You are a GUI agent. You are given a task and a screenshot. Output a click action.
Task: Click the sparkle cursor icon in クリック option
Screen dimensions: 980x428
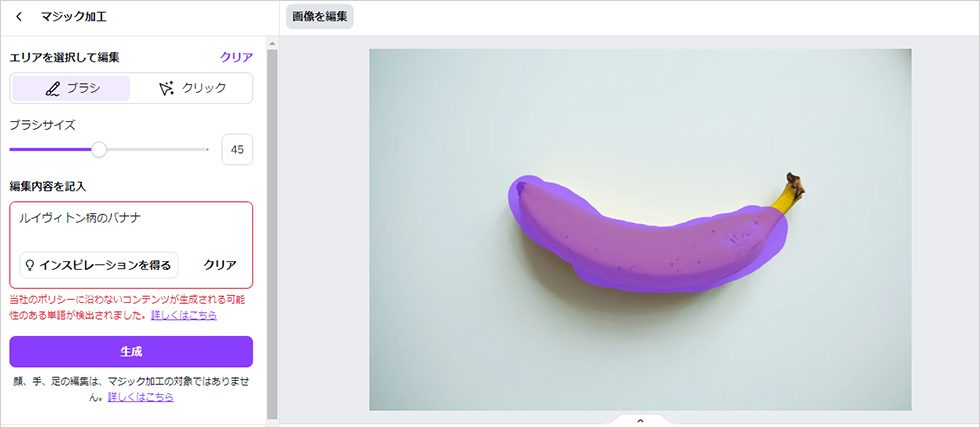(166, 89)
